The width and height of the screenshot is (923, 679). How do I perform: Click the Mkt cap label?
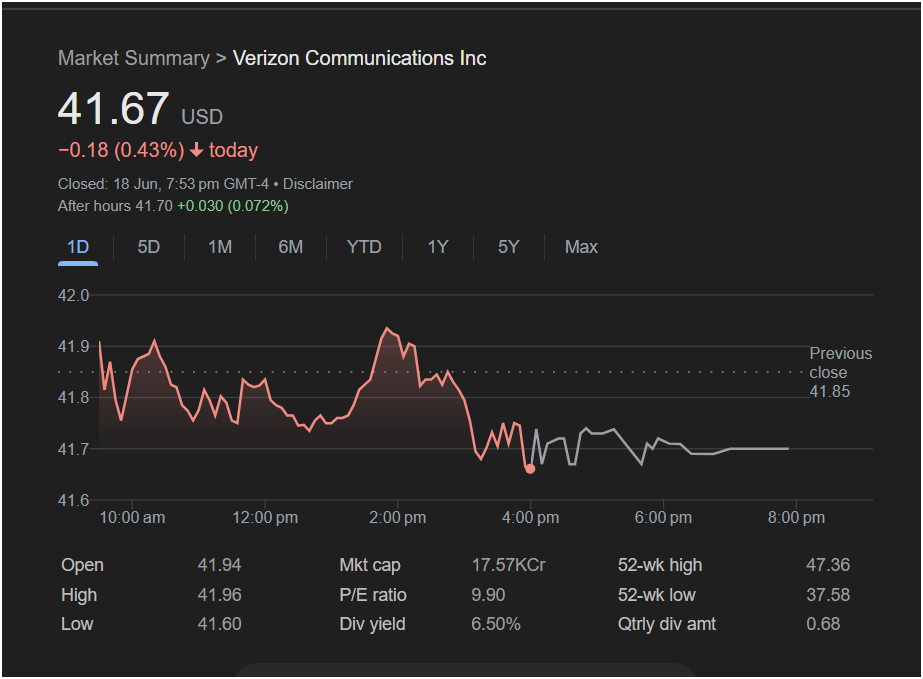[x=370, y=565]
